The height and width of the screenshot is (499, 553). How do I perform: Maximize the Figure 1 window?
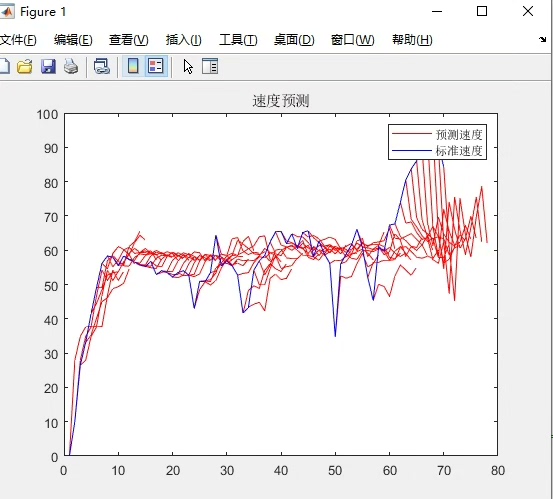tap(482, 11)
